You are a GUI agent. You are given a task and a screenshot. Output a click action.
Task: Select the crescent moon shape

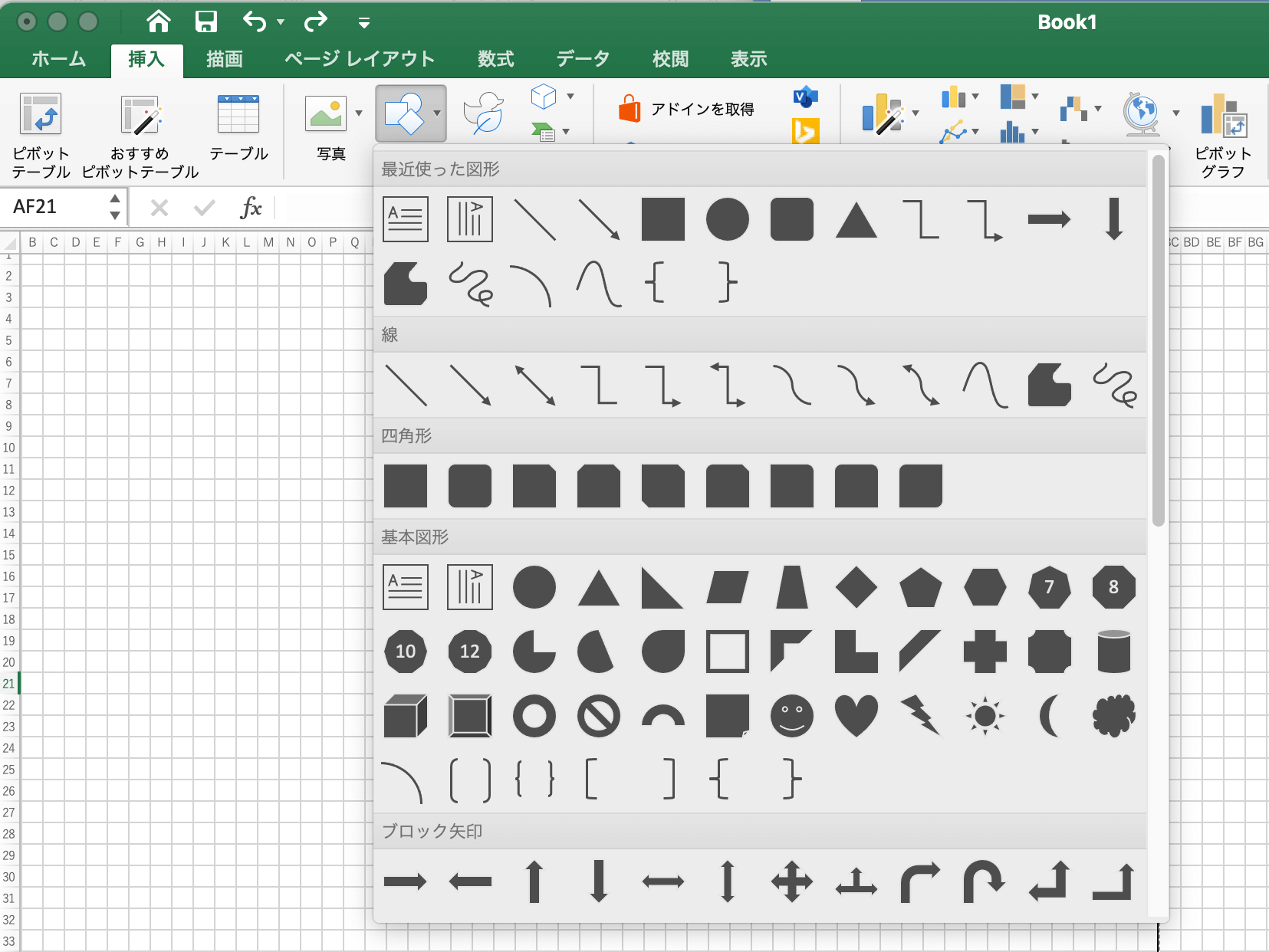click(1050, 716)
